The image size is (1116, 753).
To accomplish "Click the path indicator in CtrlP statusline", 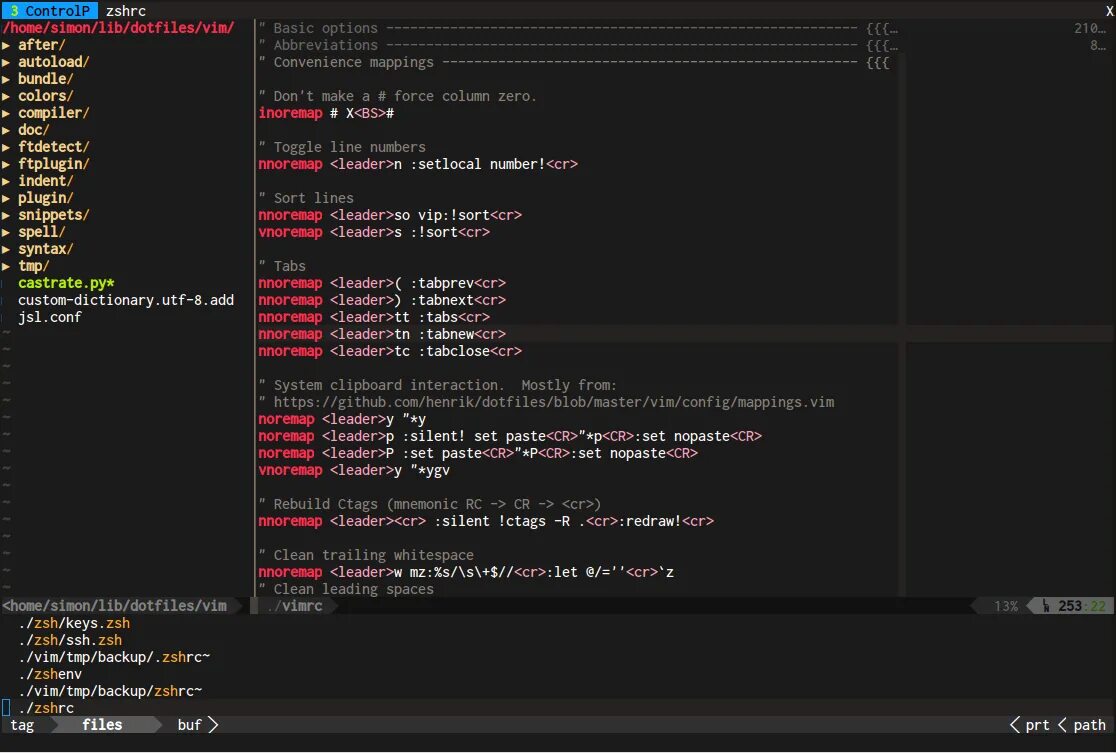I will pyautogui.click(x=1090, y=725).
